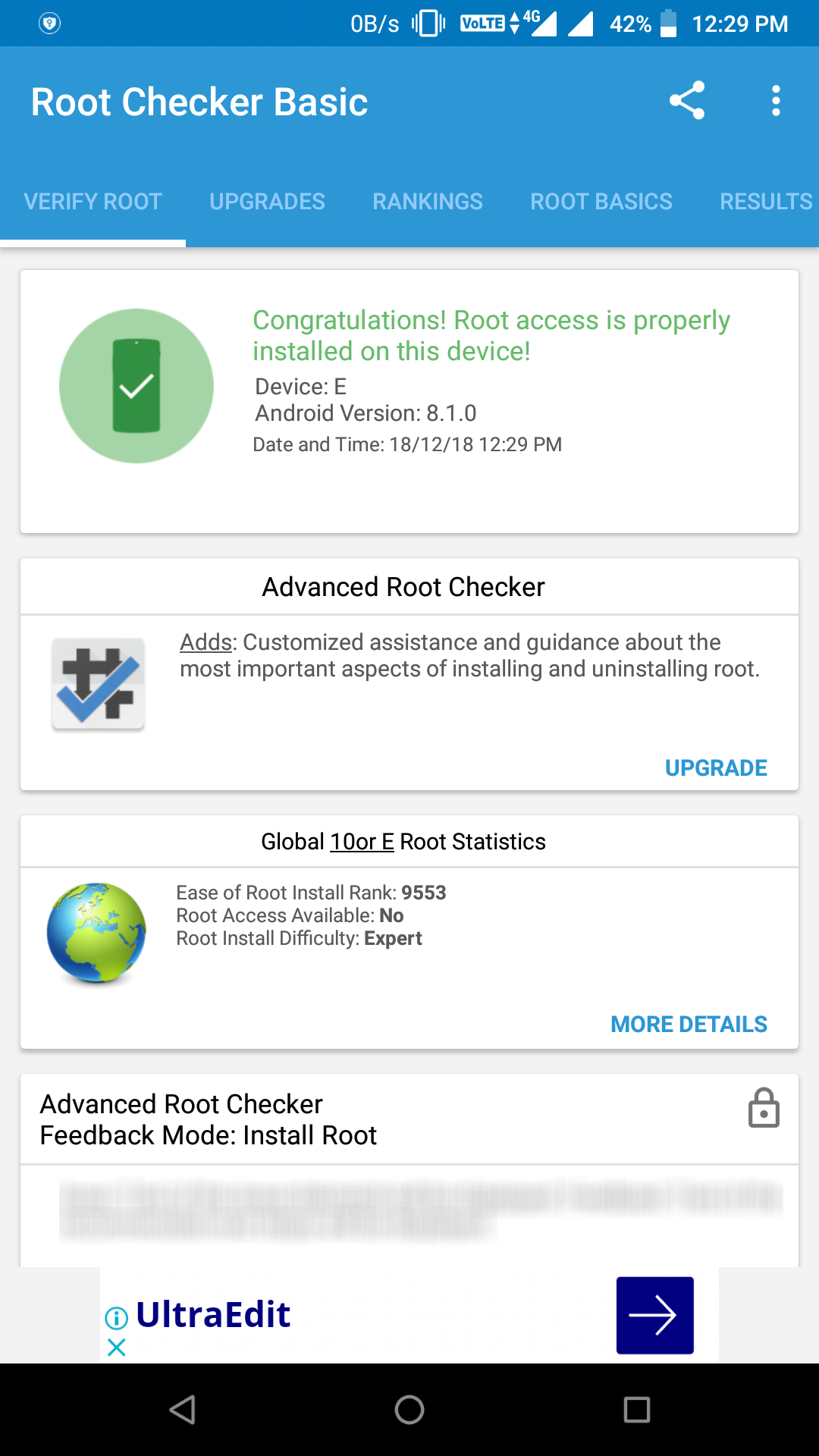Tap the UPGRADE button

tap(716, 768)
